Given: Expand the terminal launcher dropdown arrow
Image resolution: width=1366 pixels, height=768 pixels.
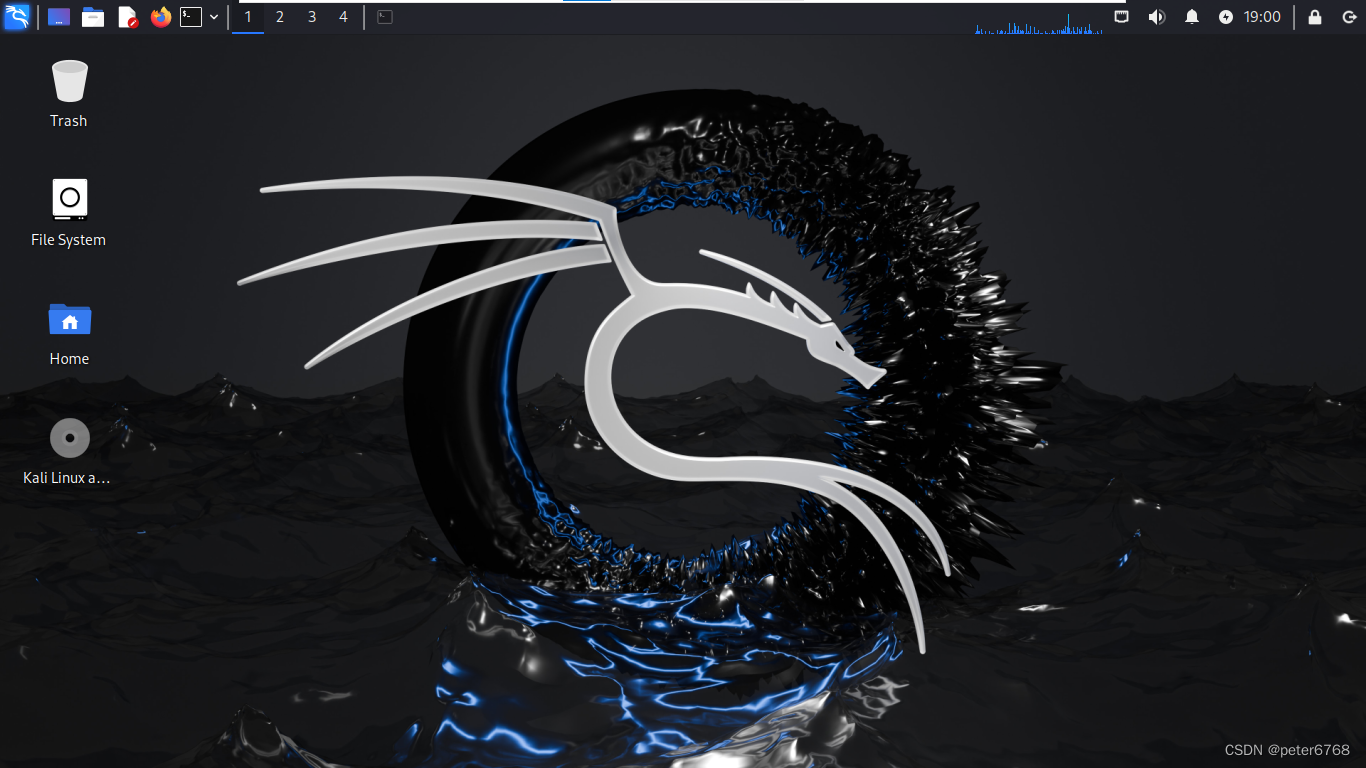Looking at the screenshot, I should pos(214,17).
